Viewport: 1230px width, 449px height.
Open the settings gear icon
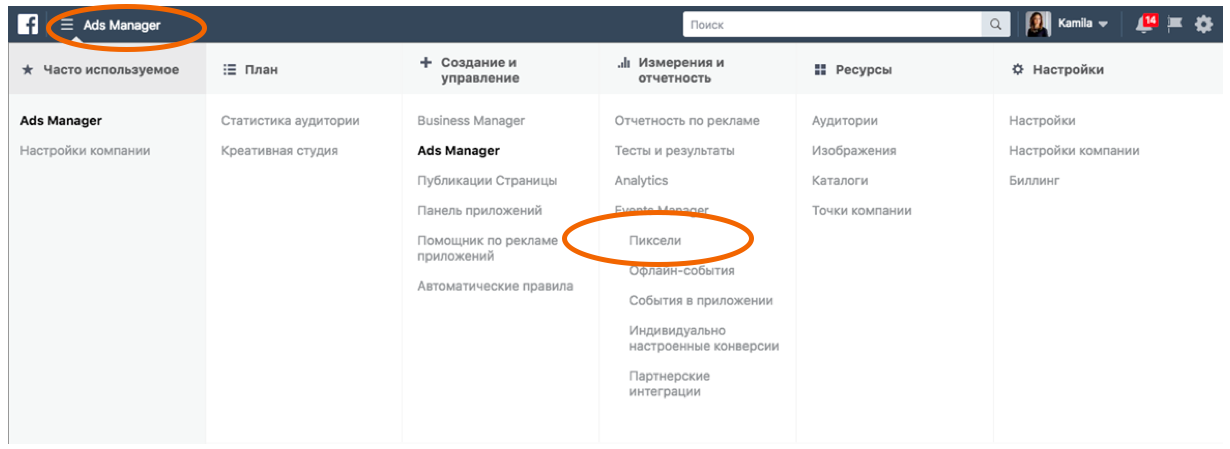click(x=1204, y=24)
